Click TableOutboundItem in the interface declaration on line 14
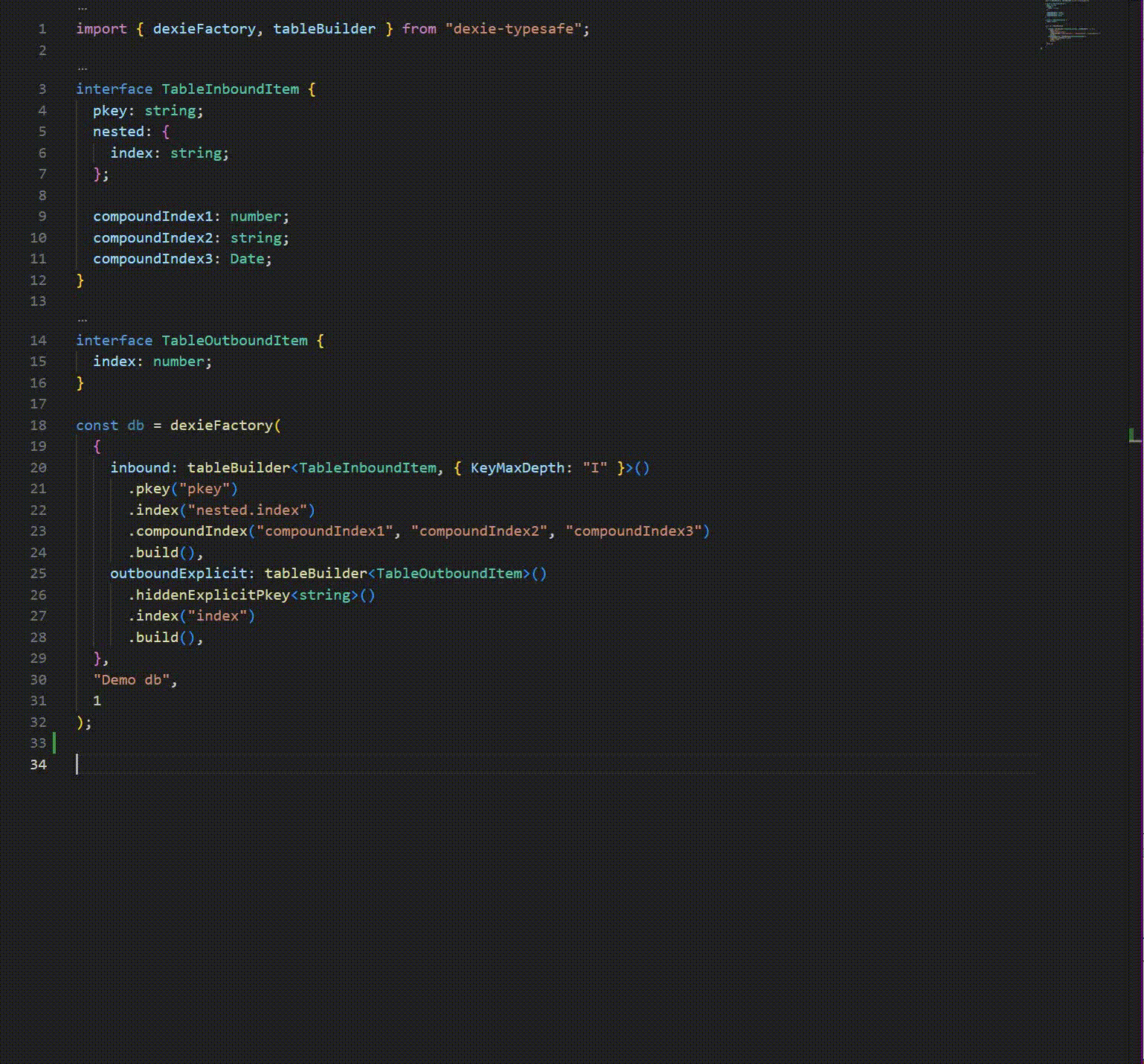This screenshot has height=1064, width=1144. [x=234, y=341]
